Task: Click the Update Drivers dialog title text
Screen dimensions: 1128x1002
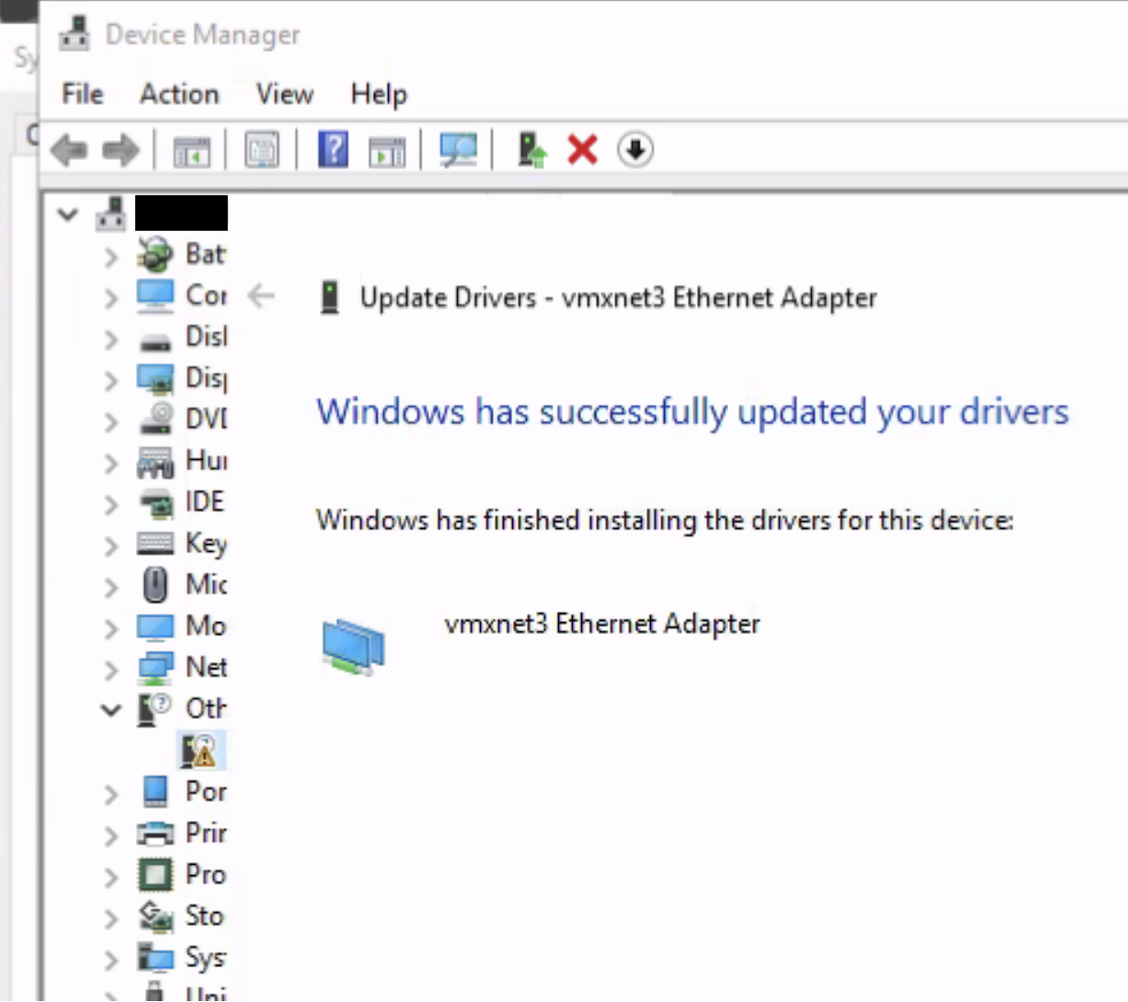Action: point(618,298)
